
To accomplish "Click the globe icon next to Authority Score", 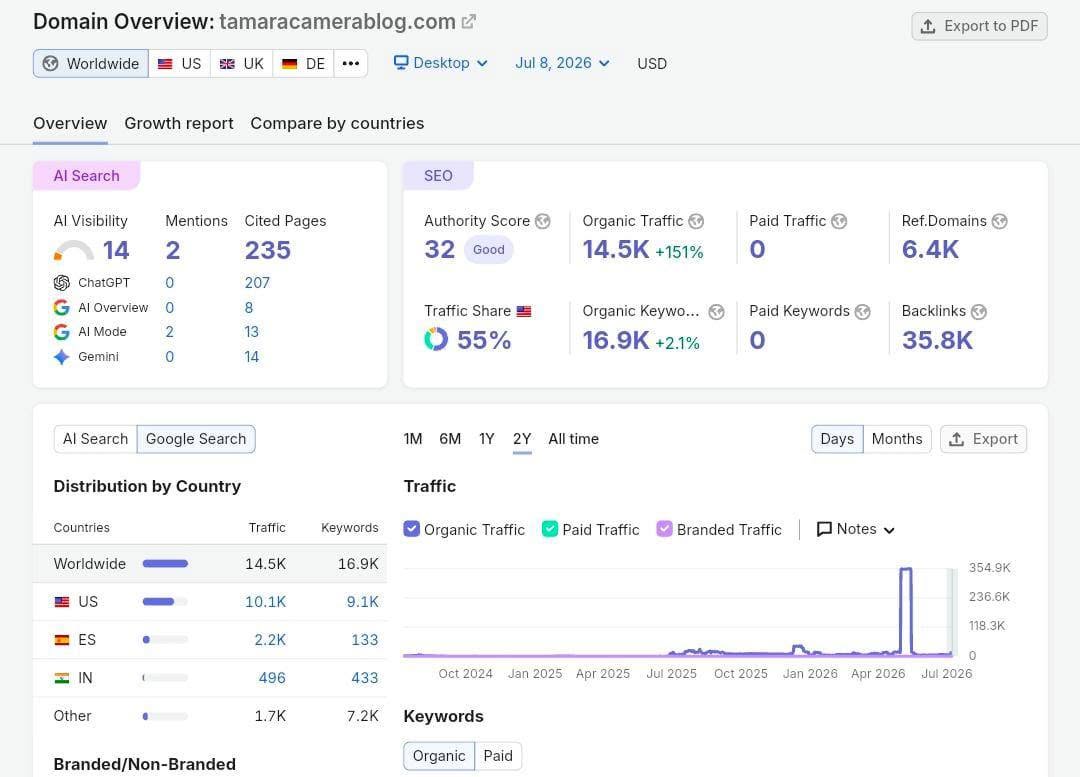I will (x=543, y=221).
